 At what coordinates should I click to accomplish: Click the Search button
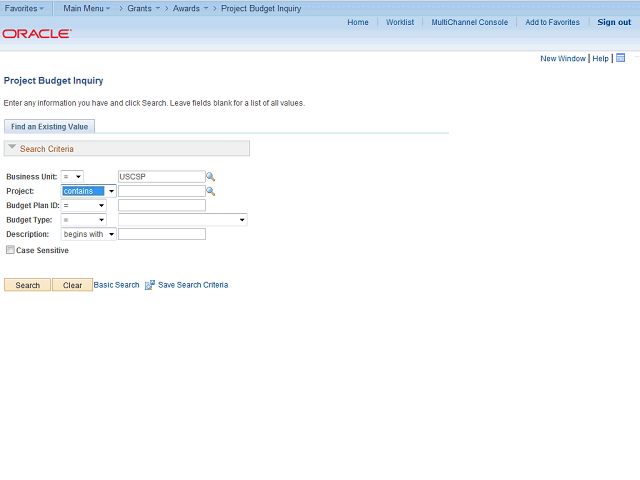point(27,285)
